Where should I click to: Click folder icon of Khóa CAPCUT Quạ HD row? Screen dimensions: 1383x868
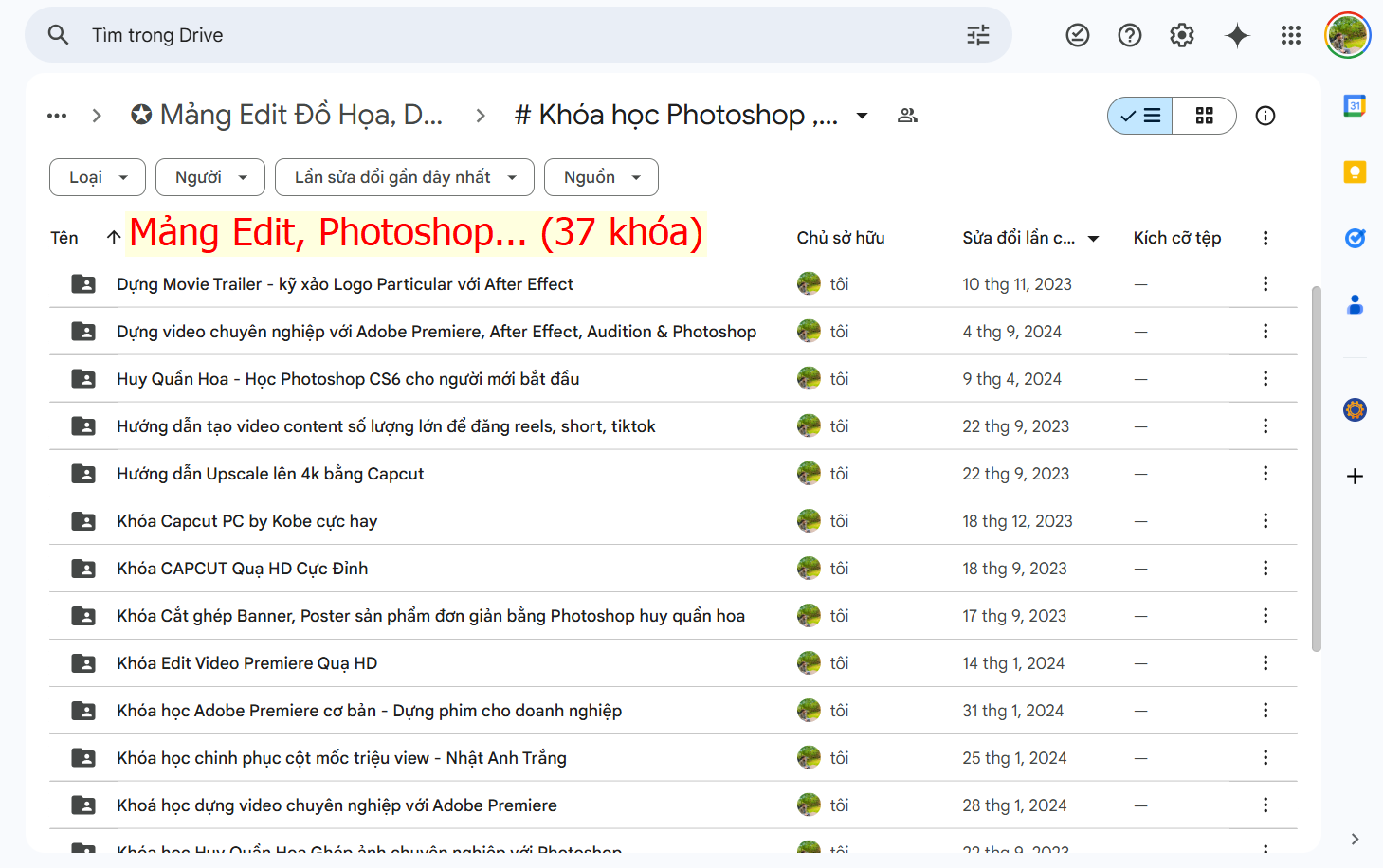(83, 569)
